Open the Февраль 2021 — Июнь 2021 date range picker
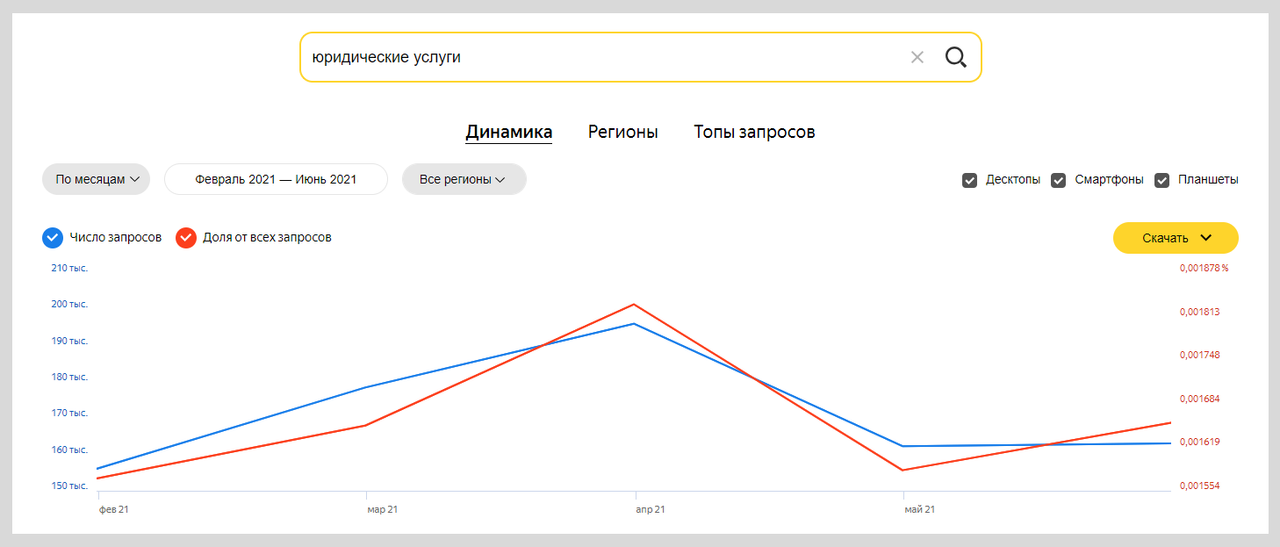 pyautogui.click(x=276, y=179)
